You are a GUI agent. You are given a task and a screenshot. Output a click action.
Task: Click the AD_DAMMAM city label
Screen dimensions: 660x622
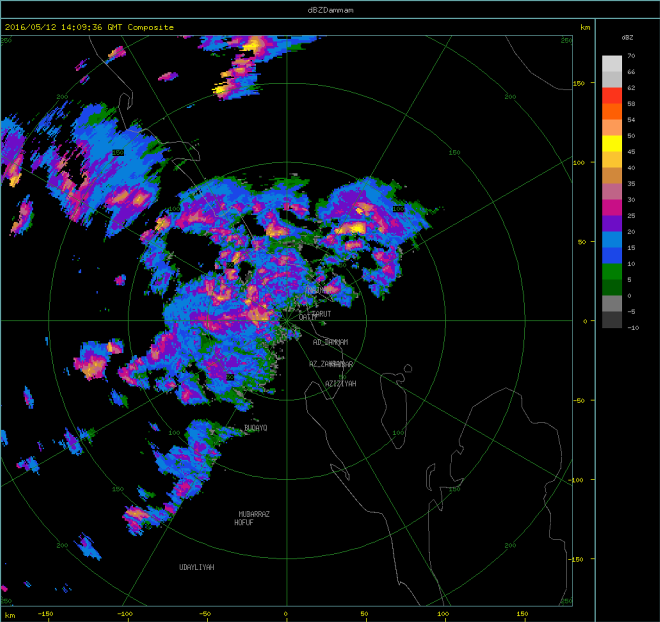(330, 342)
